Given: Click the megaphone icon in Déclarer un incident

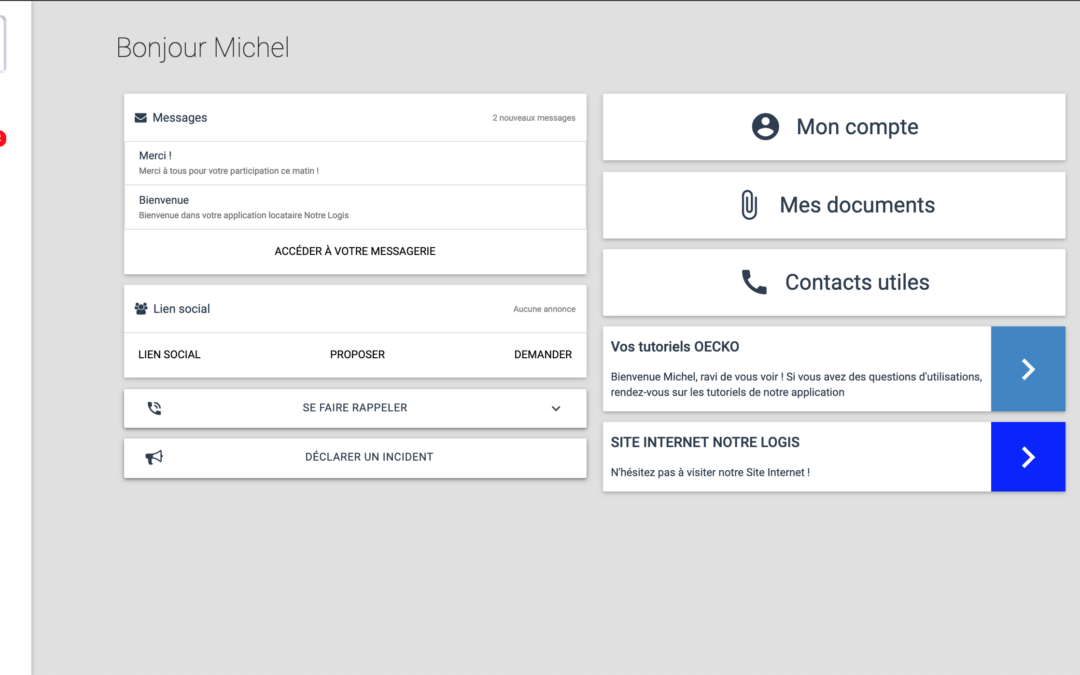Looking at the screenshot, I should click(x=154, y=457).
